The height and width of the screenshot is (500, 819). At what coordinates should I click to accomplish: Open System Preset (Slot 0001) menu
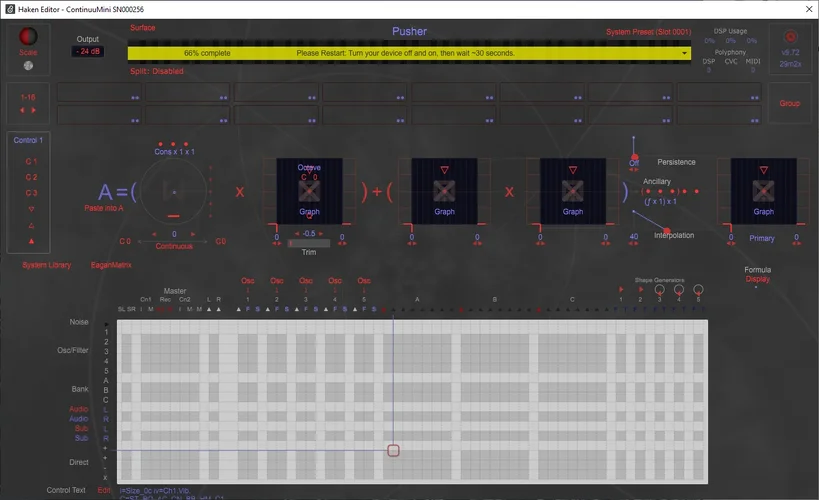648,32
